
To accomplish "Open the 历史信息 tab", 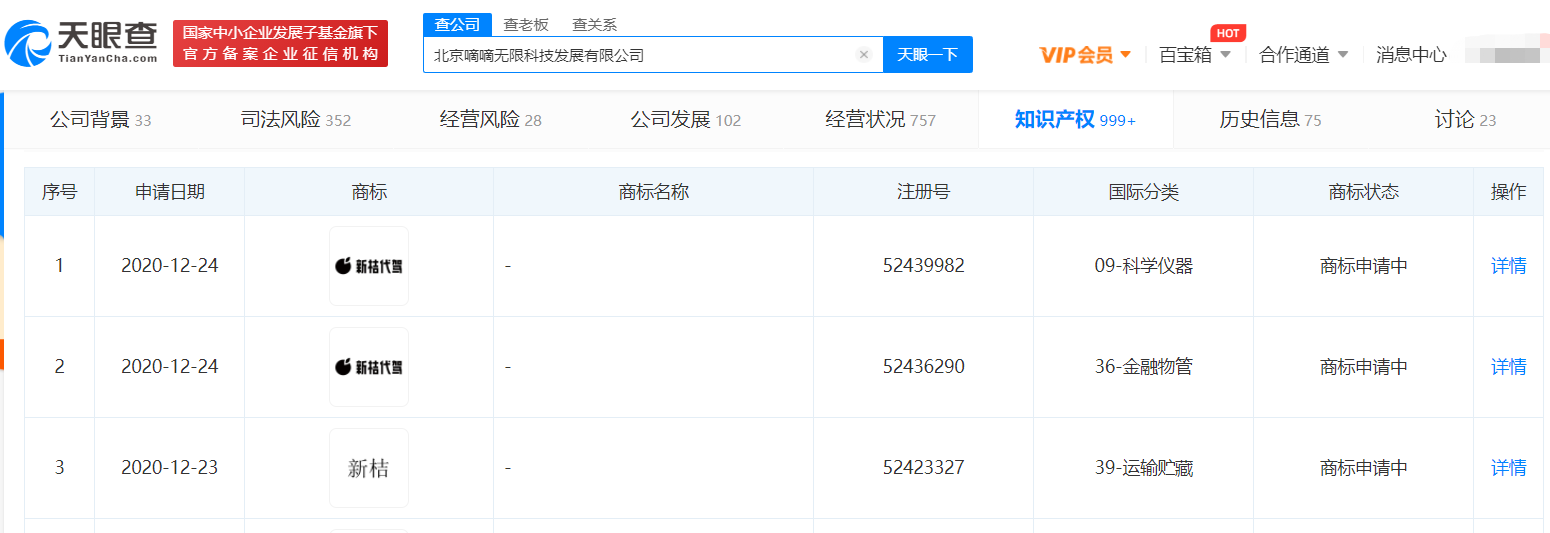I will [1271, 120].
